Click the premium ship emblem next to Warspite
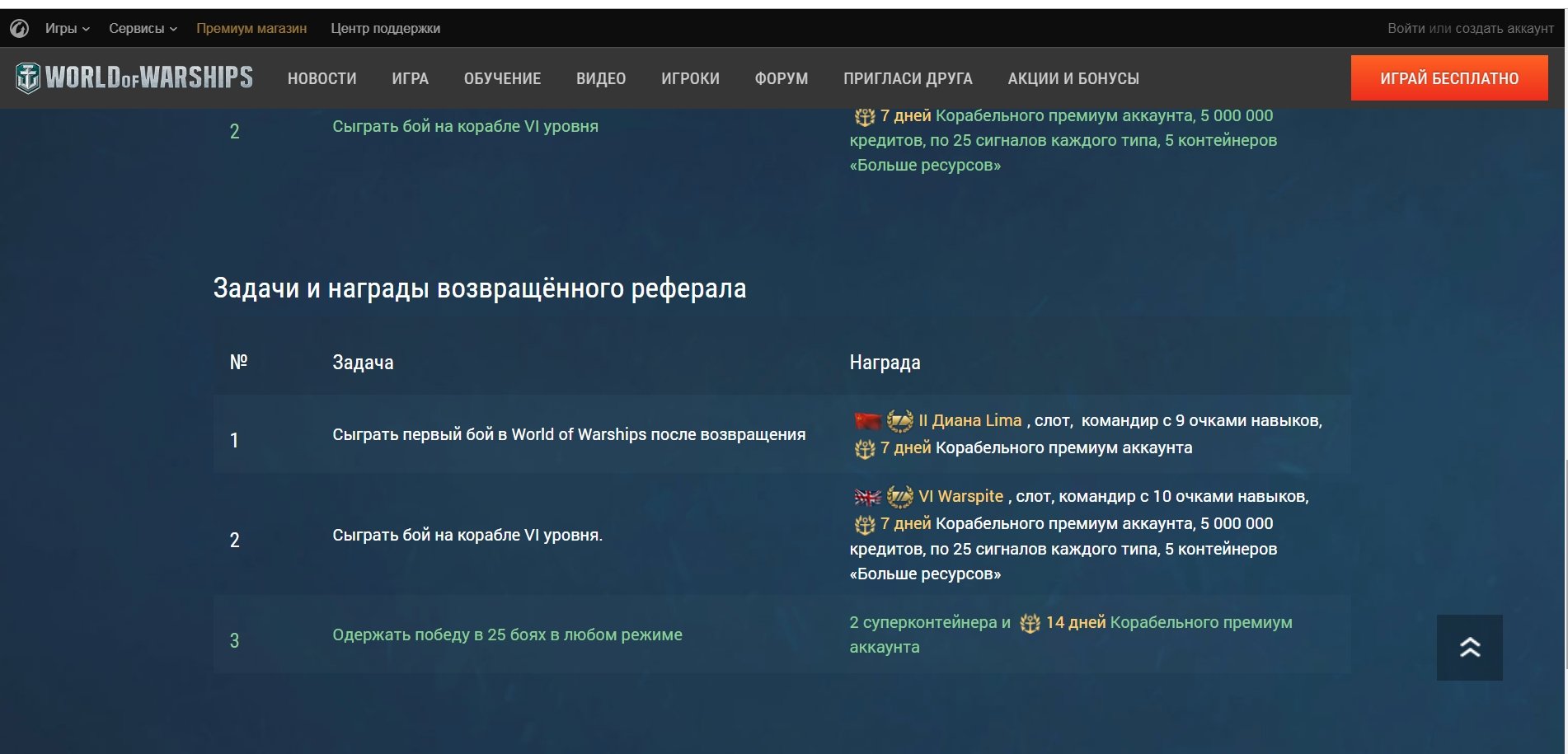Image resolution: width=1568 pixels, height=754 pixels. (899, 497)
